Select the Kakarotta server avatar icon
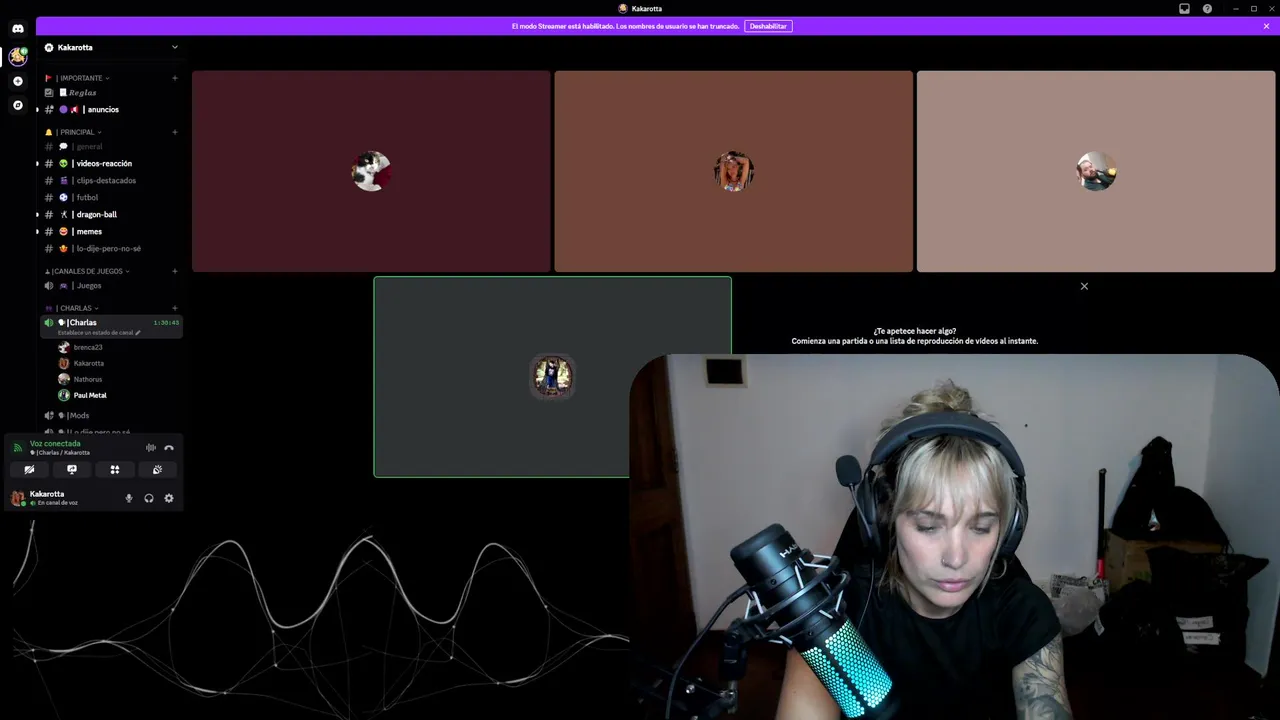 coord(17,56)
